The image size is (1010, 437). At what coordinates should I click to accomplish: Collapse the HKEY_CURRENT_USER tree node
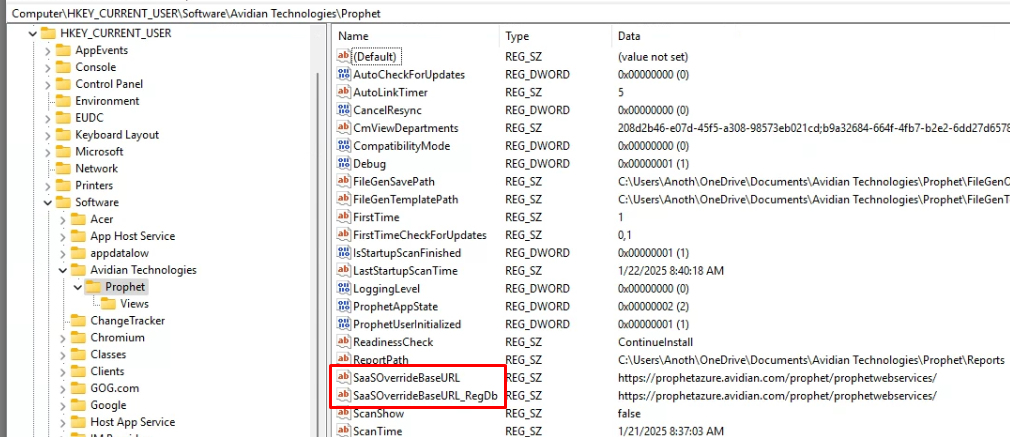point(33,33)
